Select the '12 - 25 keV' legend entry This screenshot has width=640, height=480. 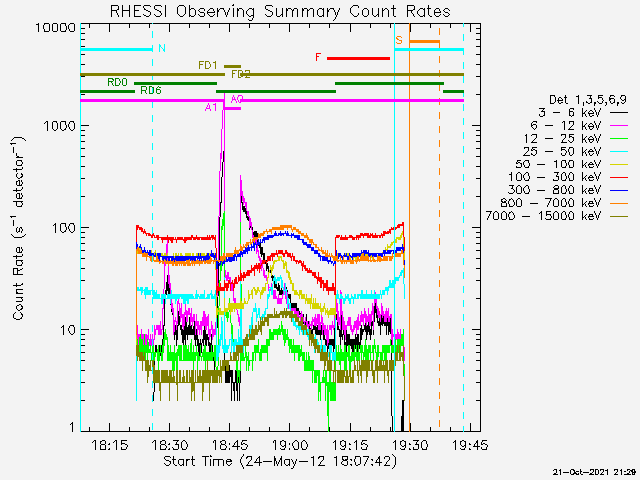pyautogui.click(x=575, y=138)
